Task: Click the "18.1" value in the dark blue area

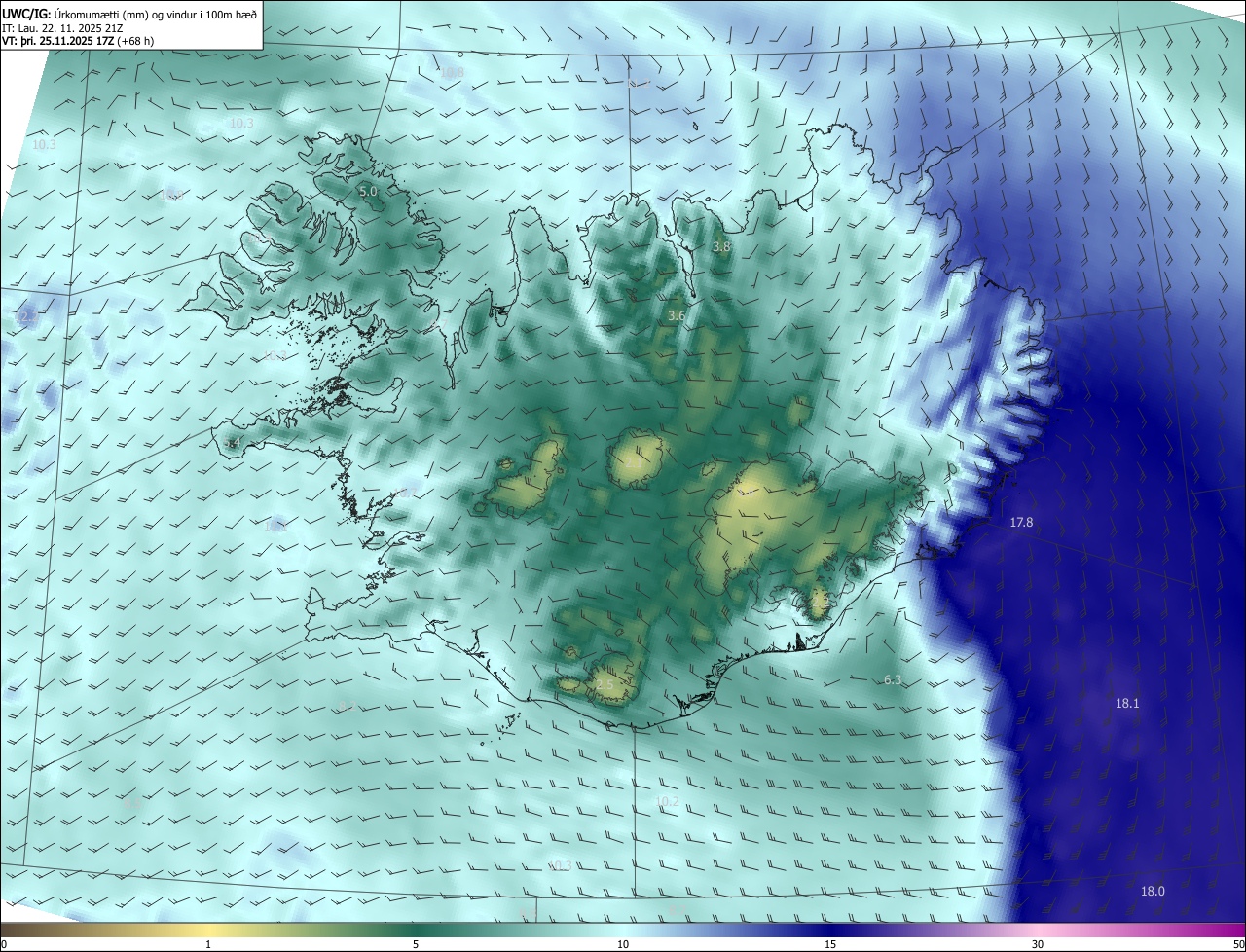Action: [1127, 703]
